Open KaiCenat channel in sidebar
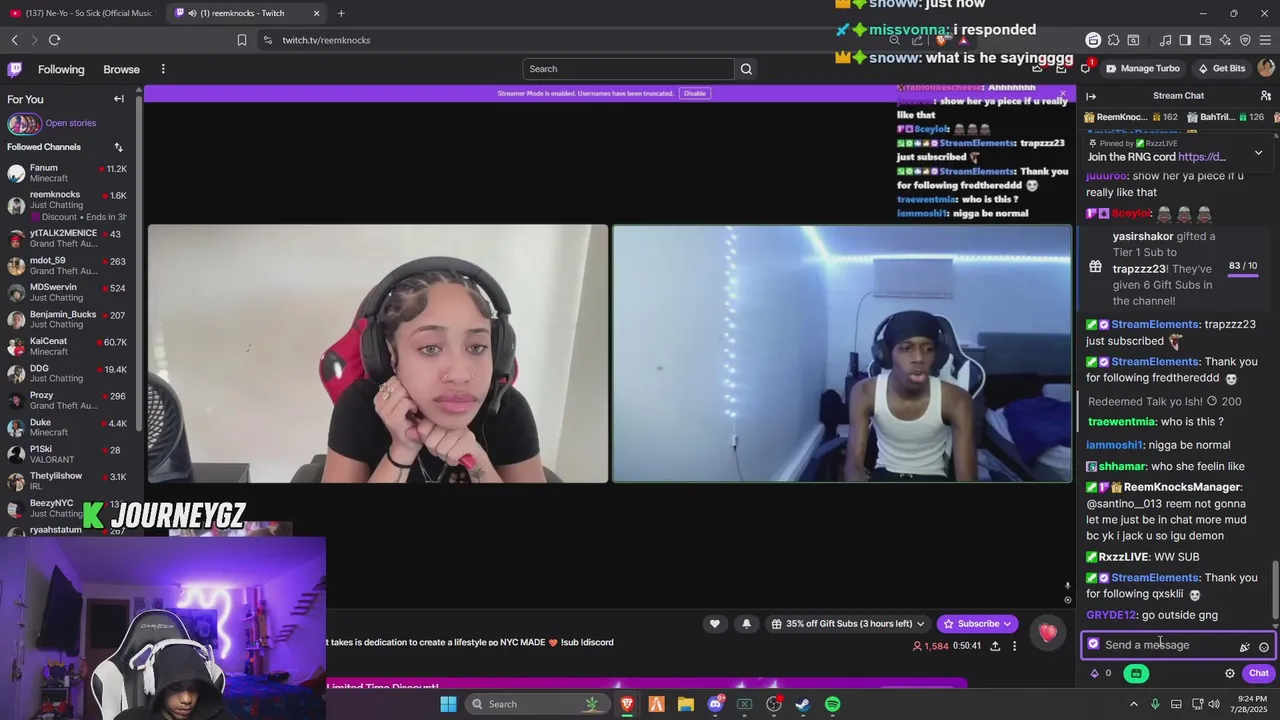 click(68, 346)
